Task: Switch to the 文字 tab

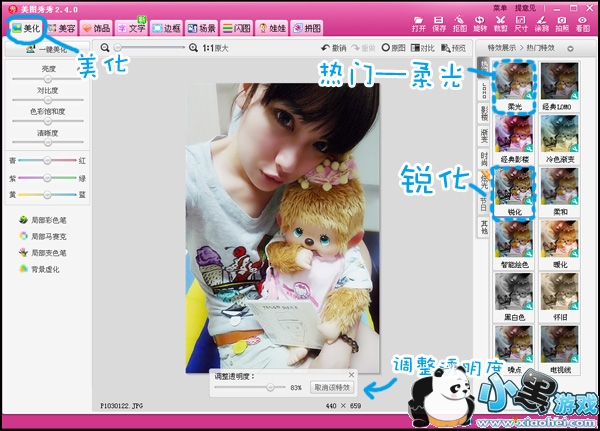Action: click(x=132, y=28)
